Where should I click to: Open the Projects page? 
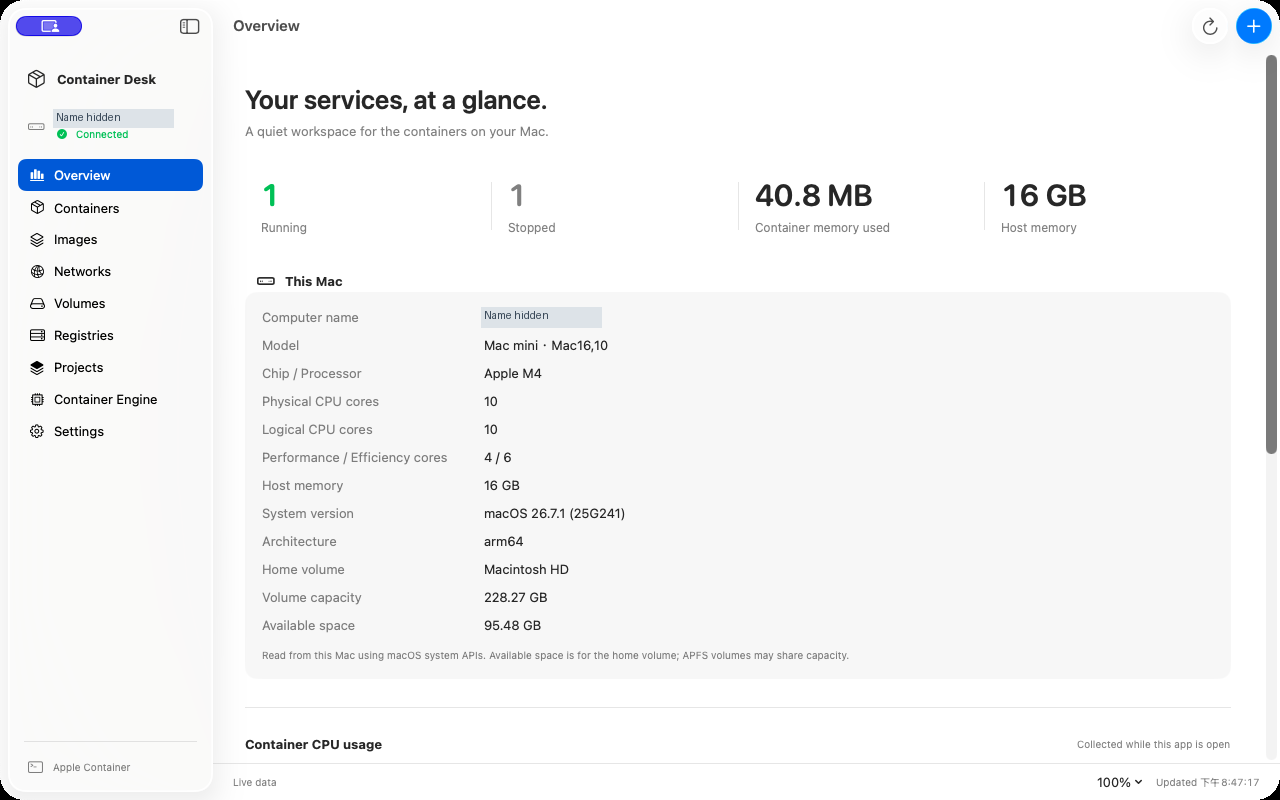pos(110,368)
